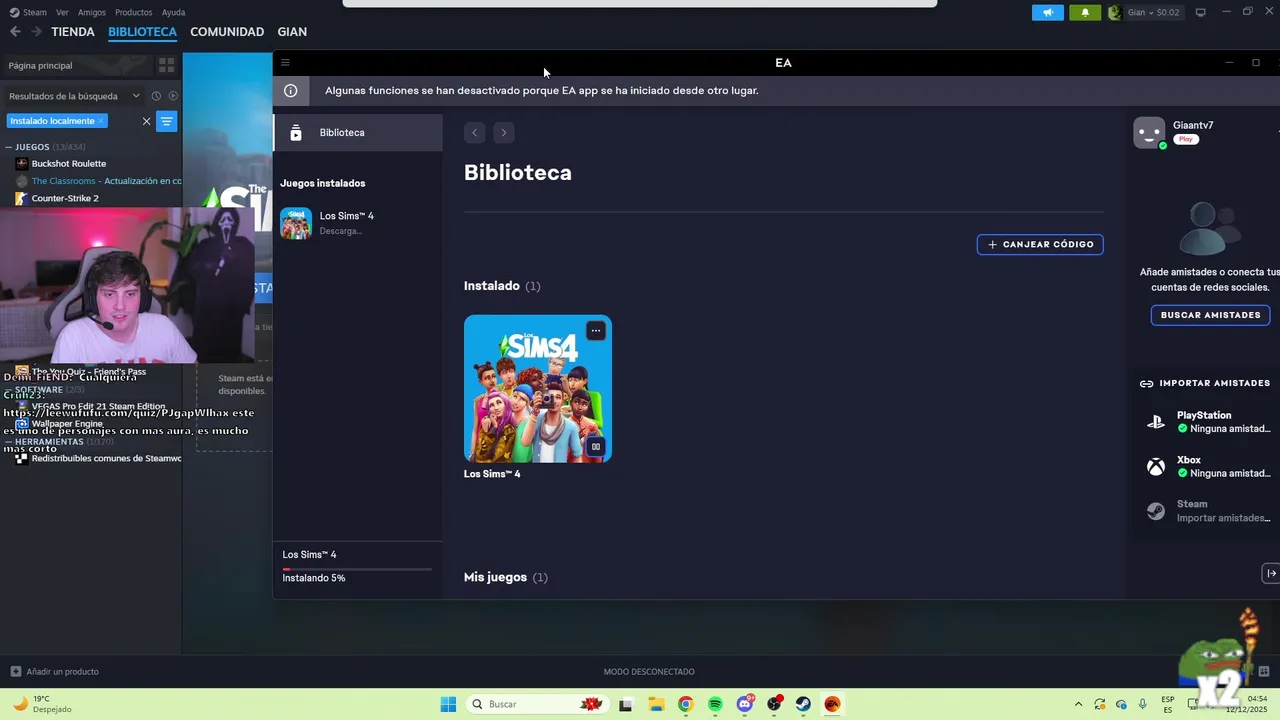Click the Windows taskbar Buscar field
Viewport: 1280px width, 720px height.
click(x=538, y=704)
